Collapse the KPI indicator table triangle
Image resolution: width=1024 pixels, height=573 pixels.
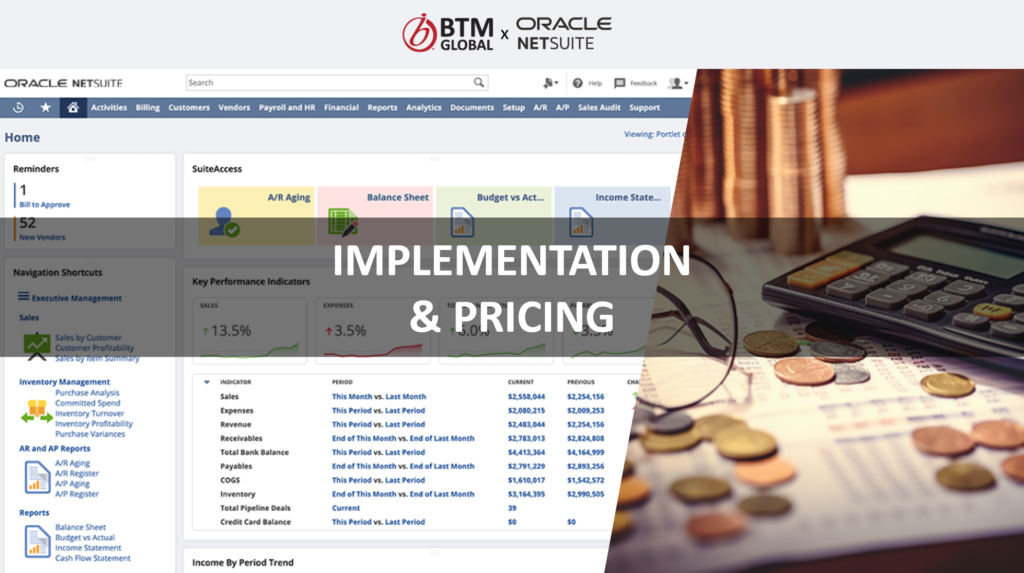(x=206, y=382)
